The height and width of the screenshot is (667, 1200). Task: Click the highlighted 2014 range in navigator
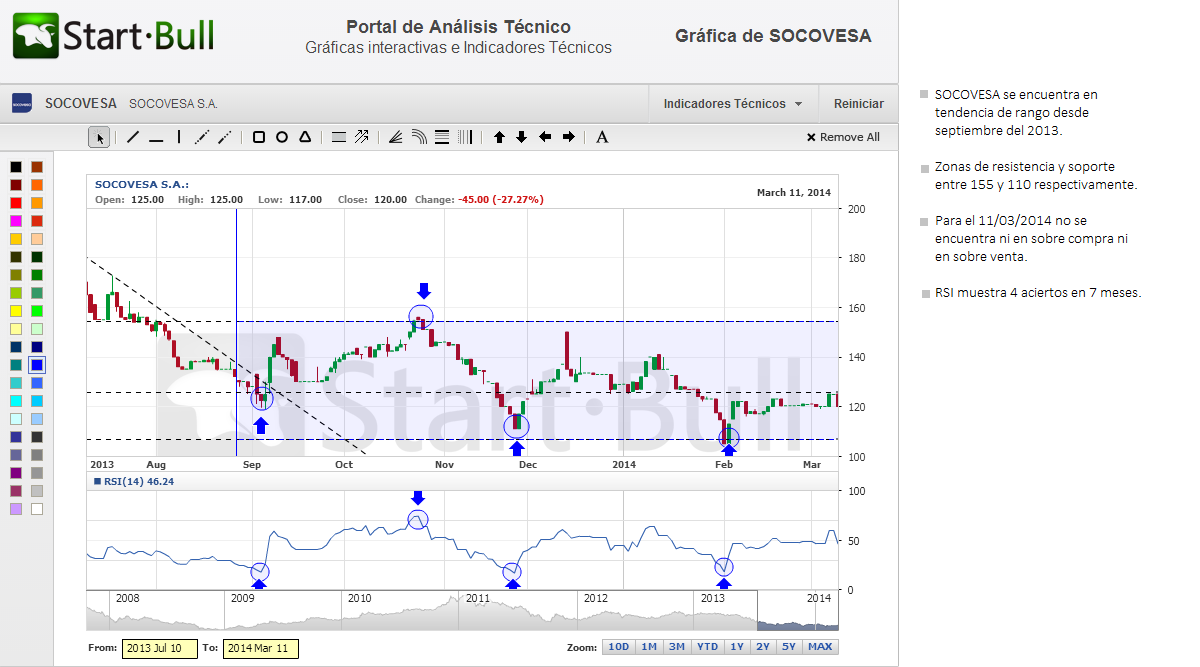click(x=798, y=611)
